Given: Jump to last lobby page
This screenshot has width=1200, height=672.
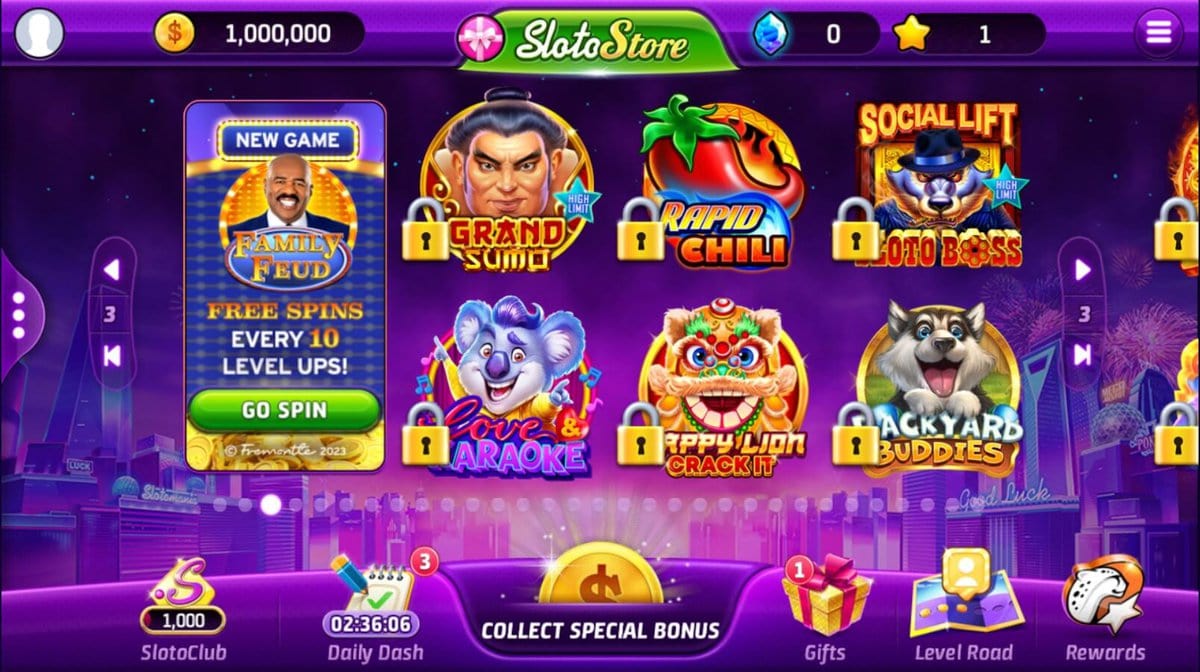Looking at the screenshot, I should pos(1081,354).
